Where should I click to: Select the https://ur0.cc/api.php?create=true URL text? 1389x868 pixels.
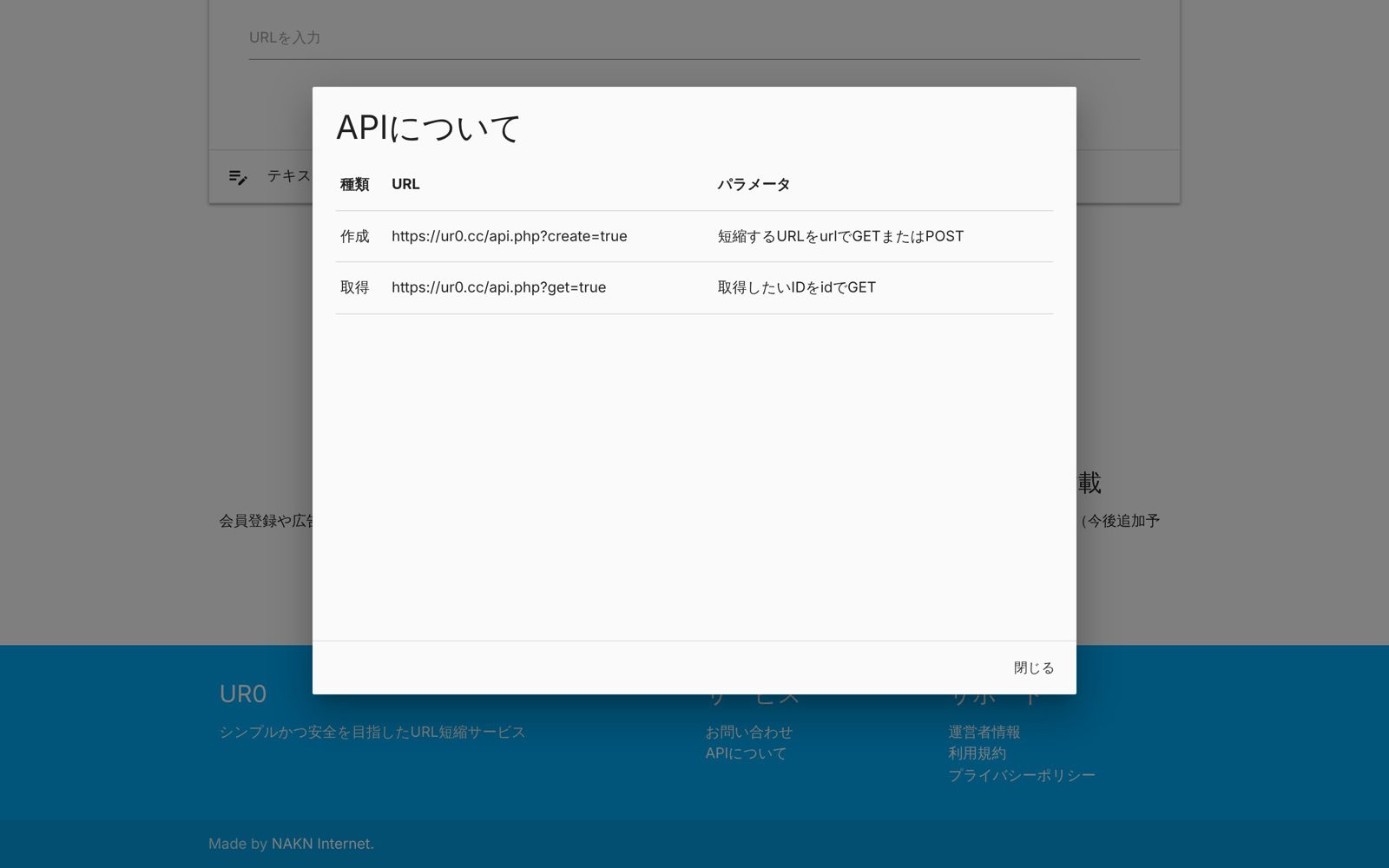pyautogui.click(x=509, y=236)
